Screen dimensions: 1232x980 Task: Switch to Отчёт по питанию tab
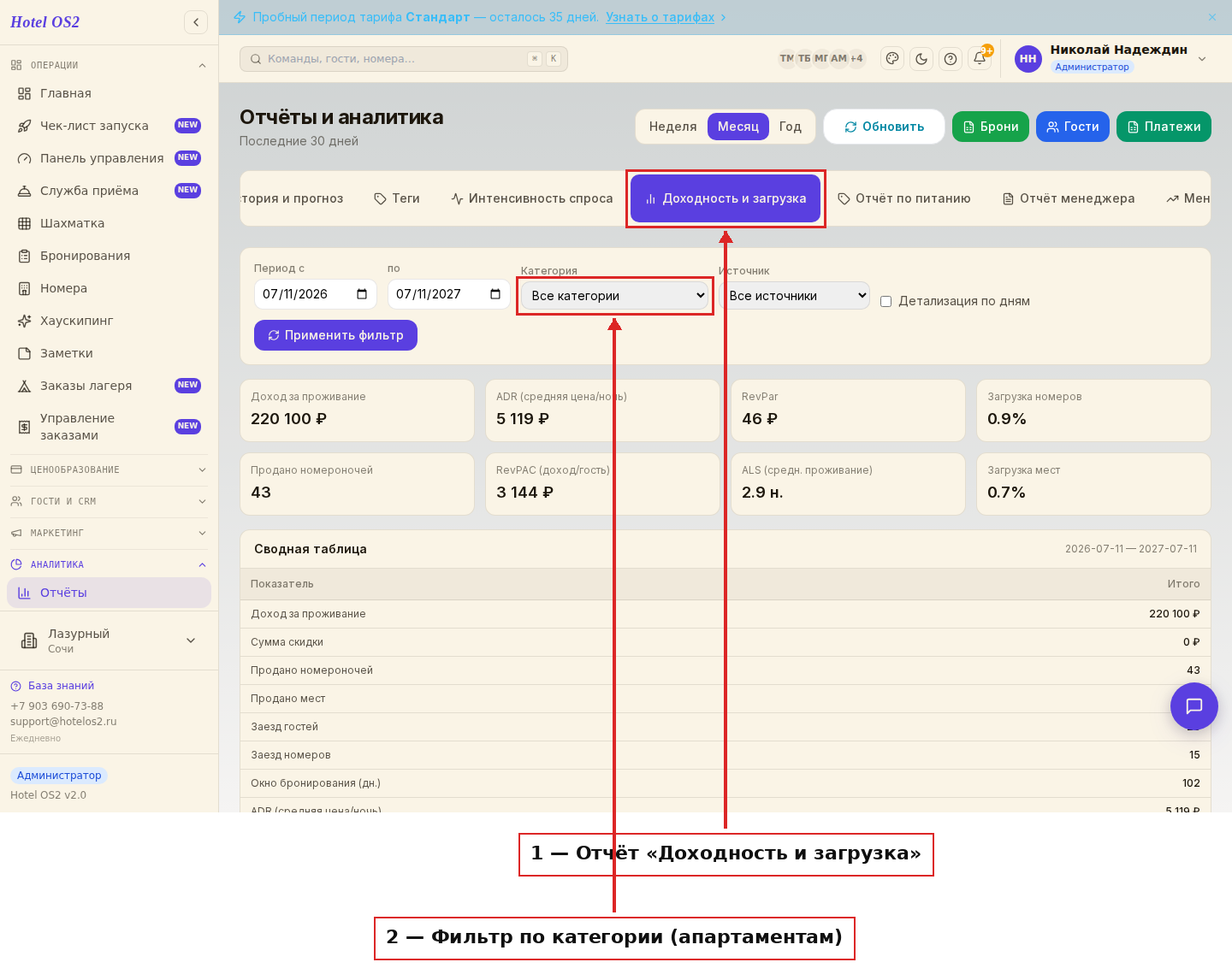pos(904,198)
